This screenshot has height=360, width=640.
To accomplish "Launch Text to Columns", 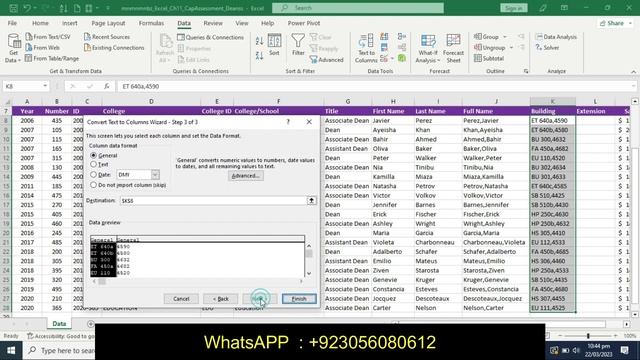I will click(366, 48).
